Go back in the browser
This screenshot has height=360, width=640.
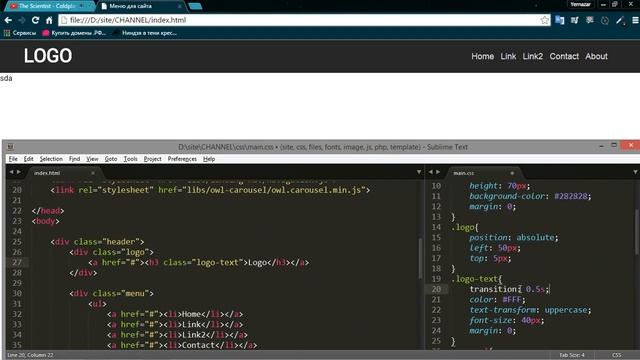[8, 20]
